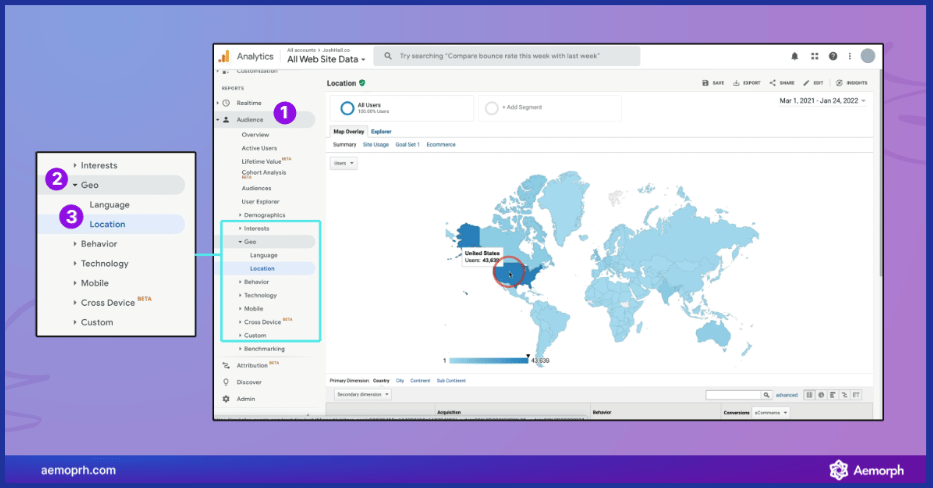933x488 pixels.
Task: Open the INSIGHTS panel icon
Action: point(839,83)
